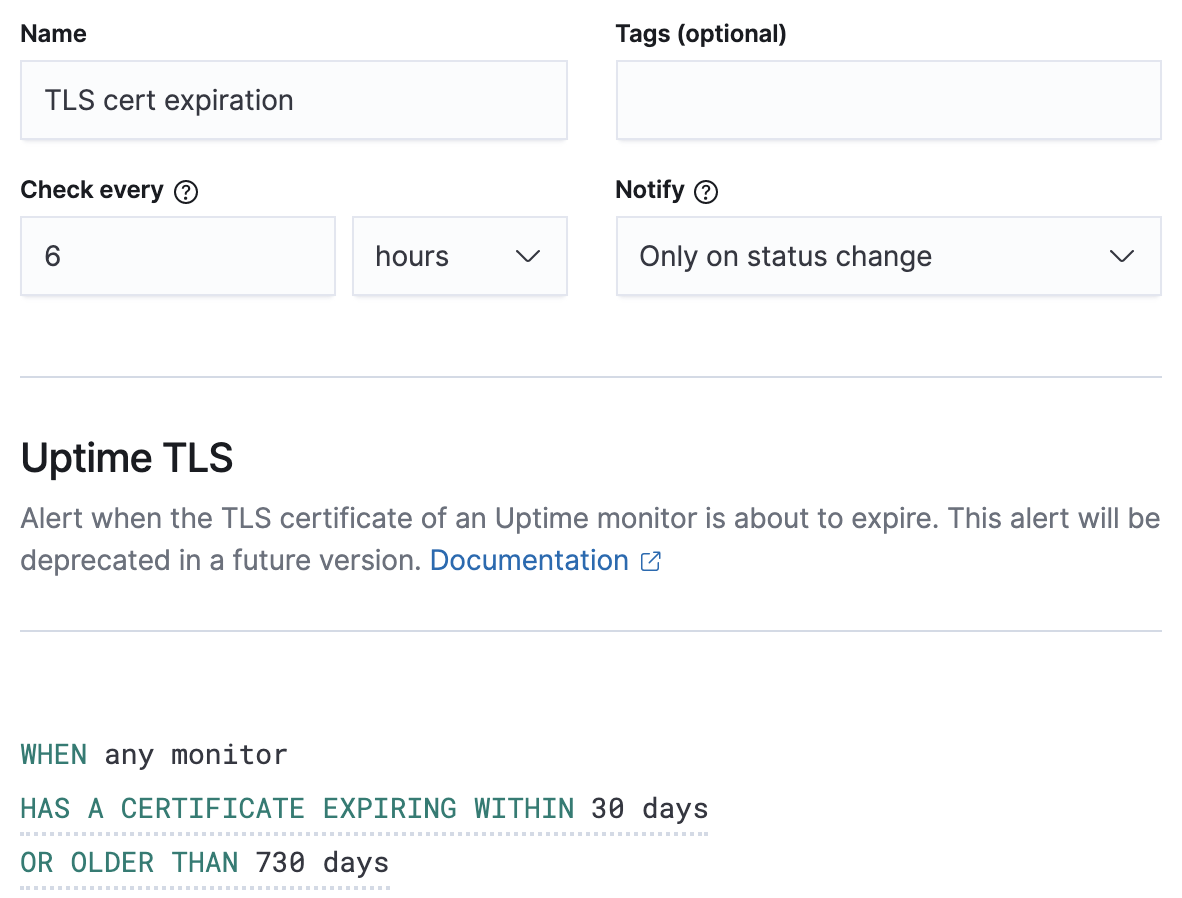Screen dimensions: 1182x898
Task: Click the 'Uptime TLS' heading
Action: pos(127,458)
